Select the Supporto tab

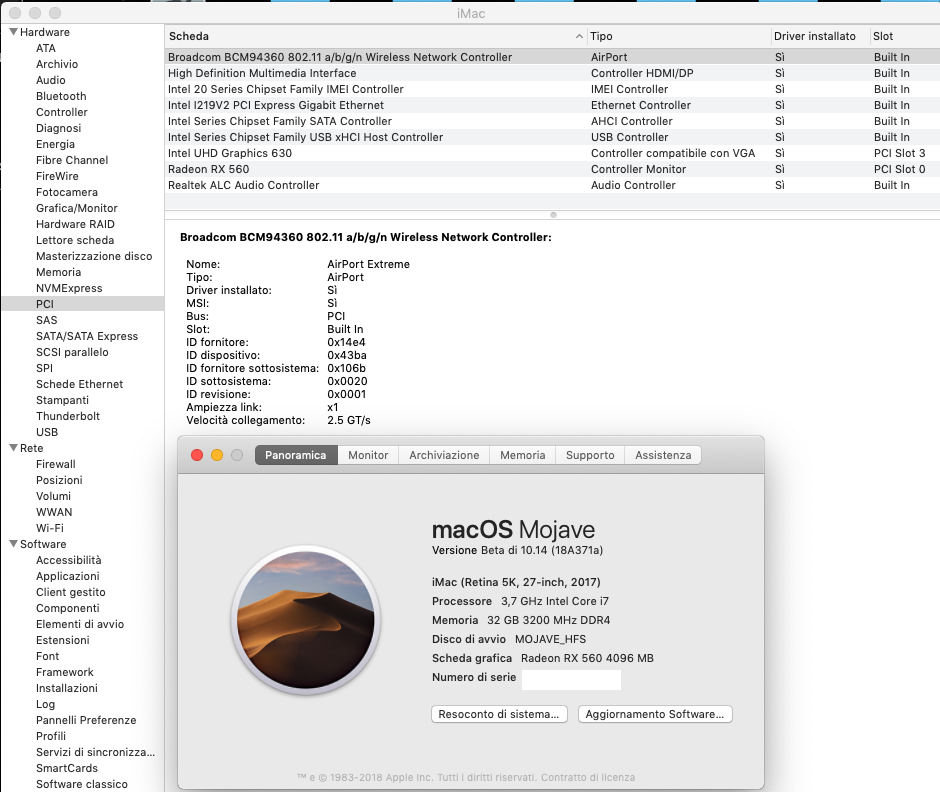click(590, 455)
